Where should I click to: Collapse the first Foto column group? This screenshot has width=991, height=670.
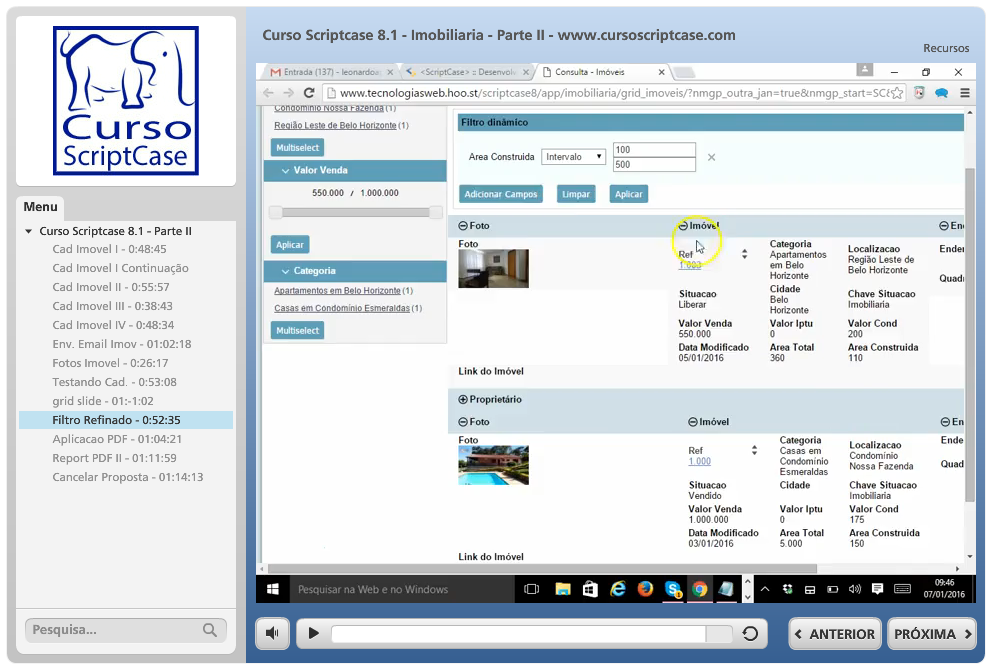pyautogui.click(x=463, y=226)
